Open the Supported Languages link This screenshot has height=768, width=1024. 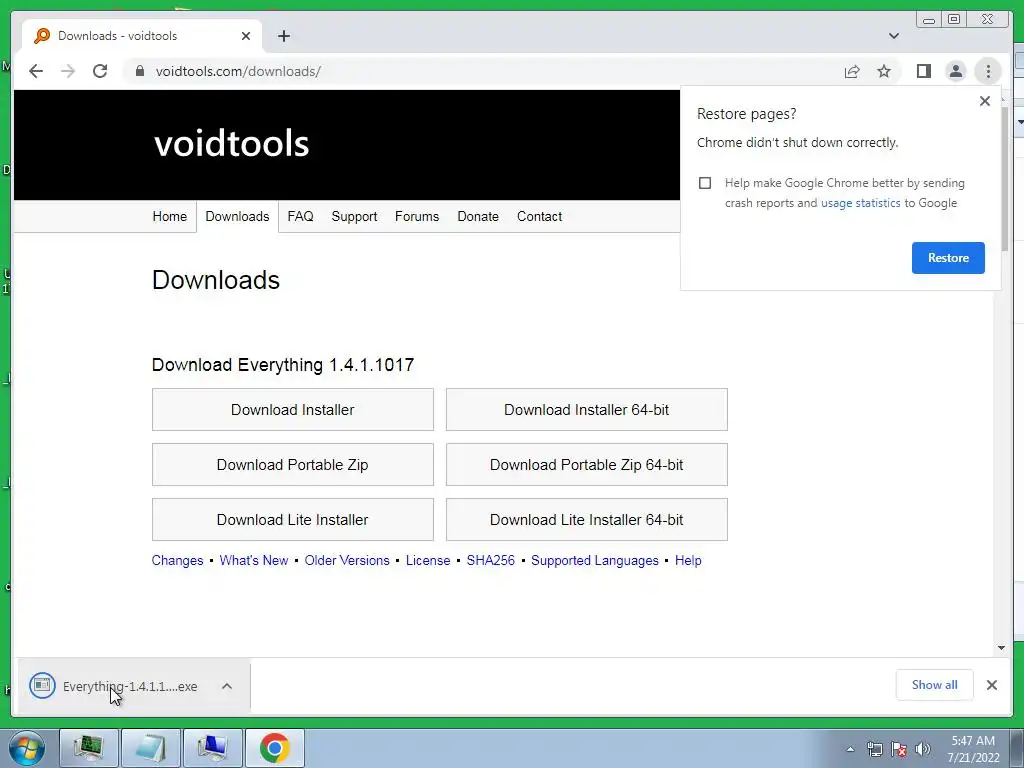(x=595, y=560)
